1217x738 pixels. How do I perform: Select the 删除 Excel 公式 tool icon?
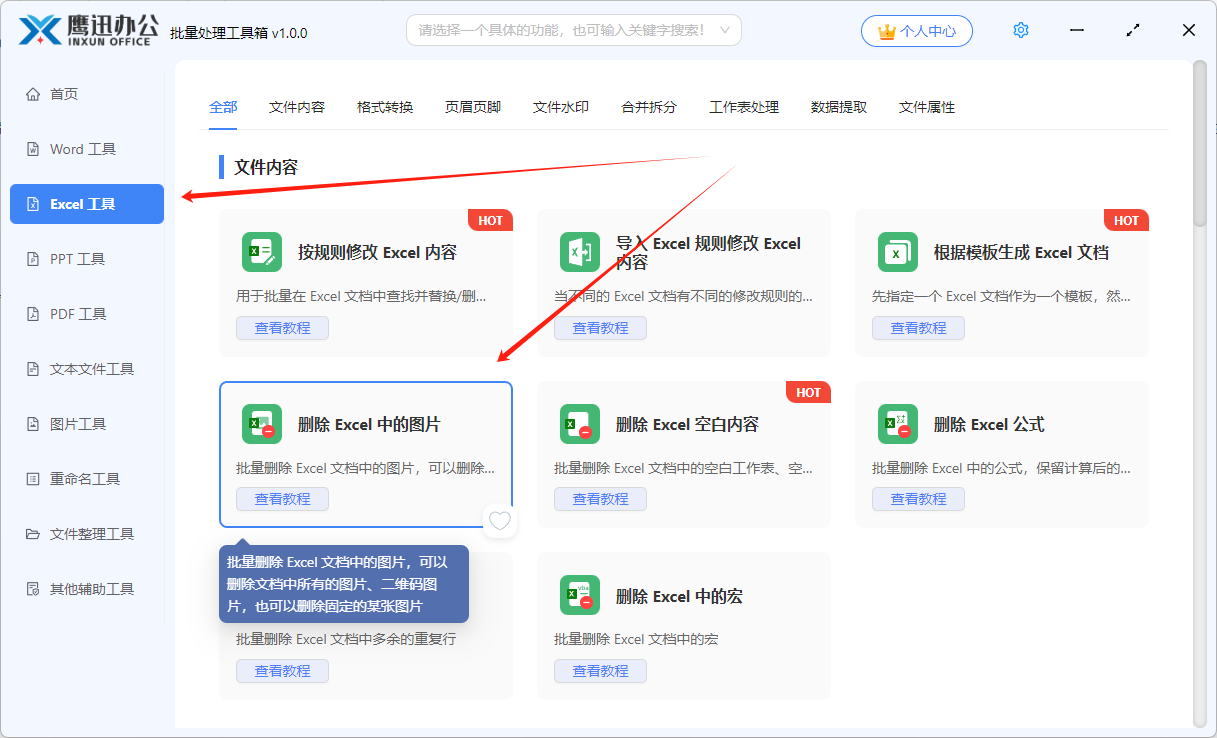(898, 424)
